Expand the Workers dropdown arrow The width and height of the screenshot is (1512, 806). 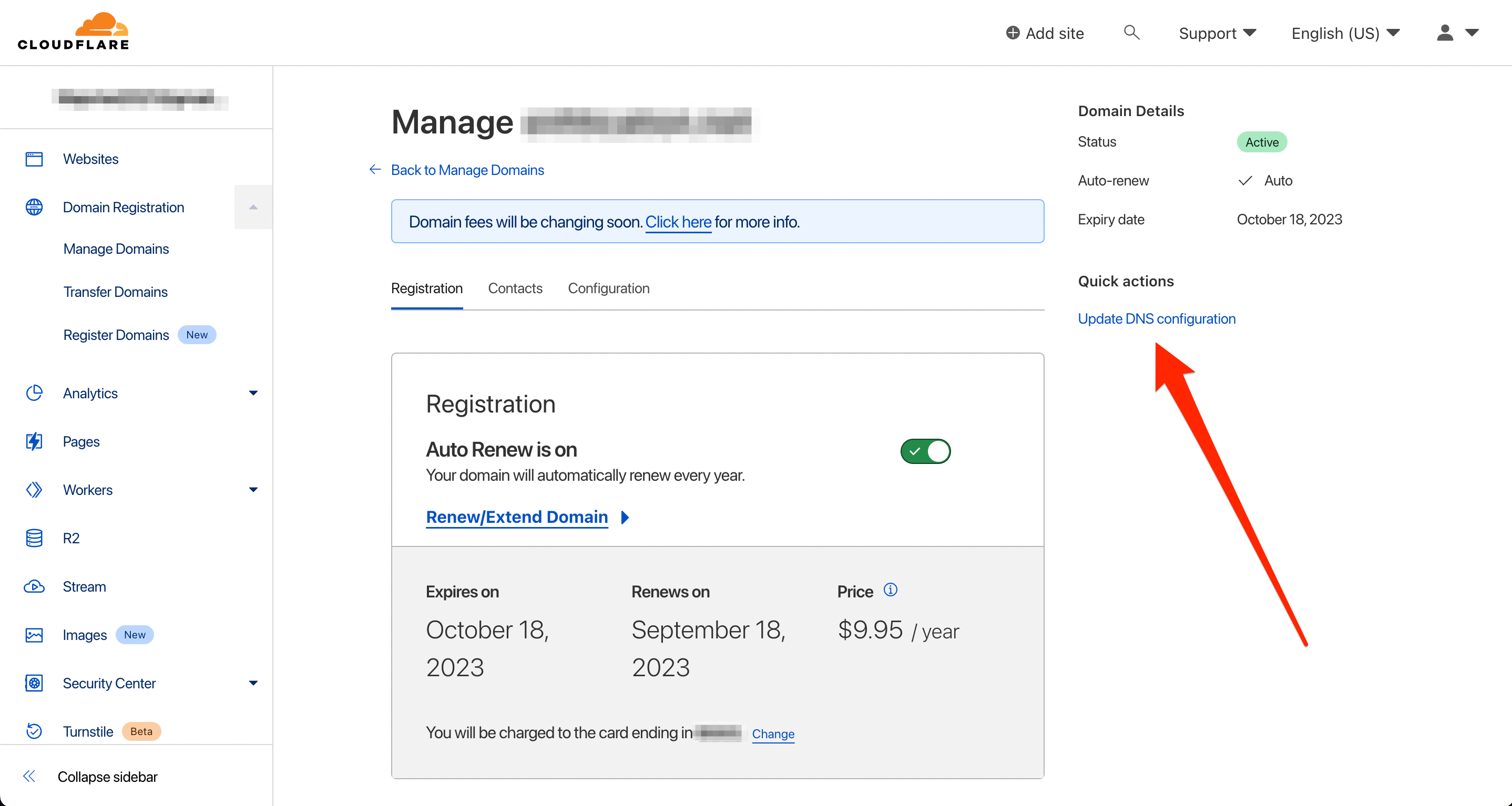click(253, 490)
